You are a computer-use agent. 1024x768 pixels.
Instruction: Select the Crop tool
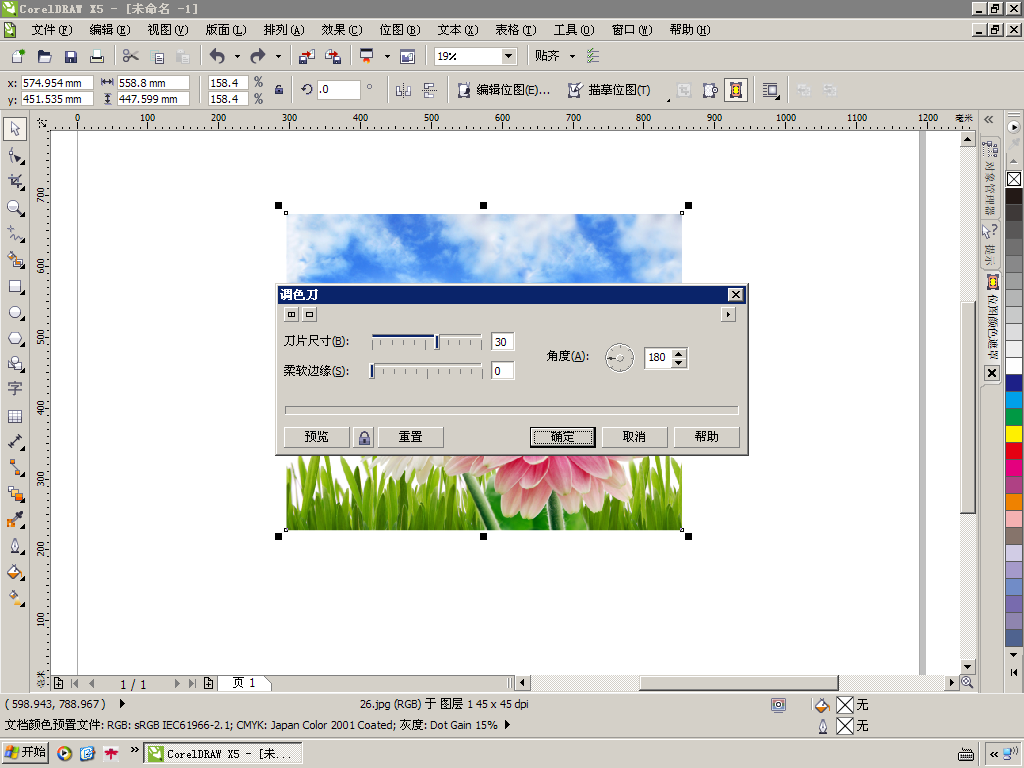click(x=15, y=182)
